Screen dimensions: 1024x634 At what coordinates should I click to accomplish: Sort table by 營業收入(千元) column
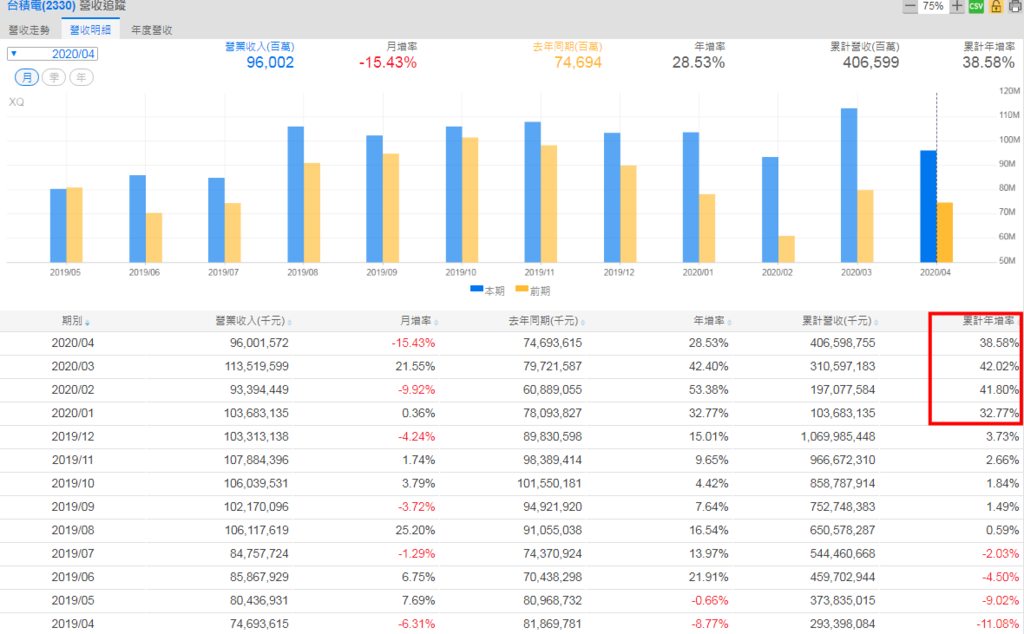pyautogui.click(x=253, y=321)
